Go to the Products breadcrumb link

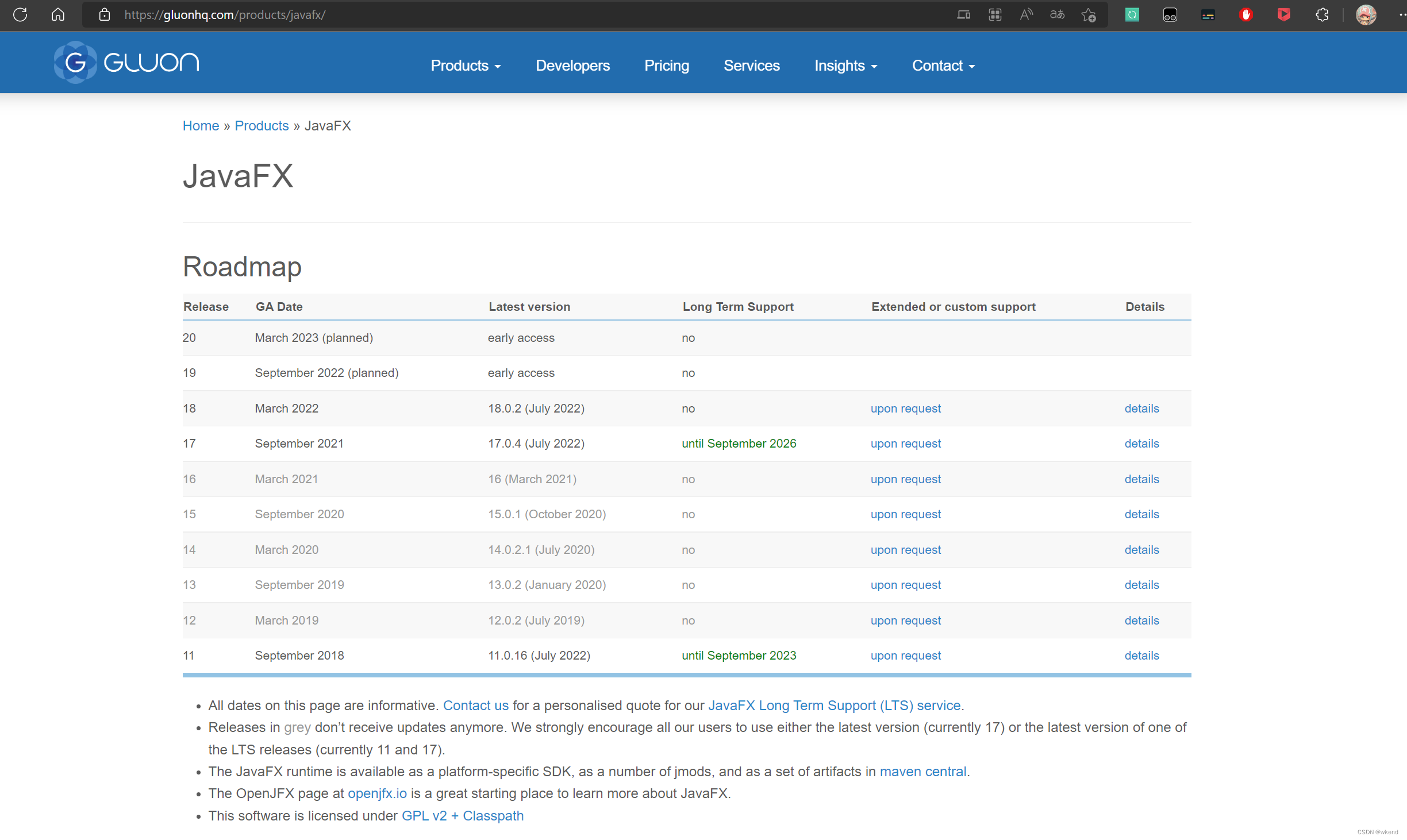[x=262, y=126]
